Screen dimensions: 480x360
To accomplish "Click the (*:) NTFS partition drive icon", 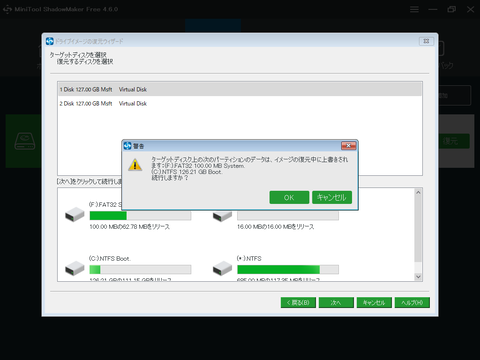I will click(222, 268).
